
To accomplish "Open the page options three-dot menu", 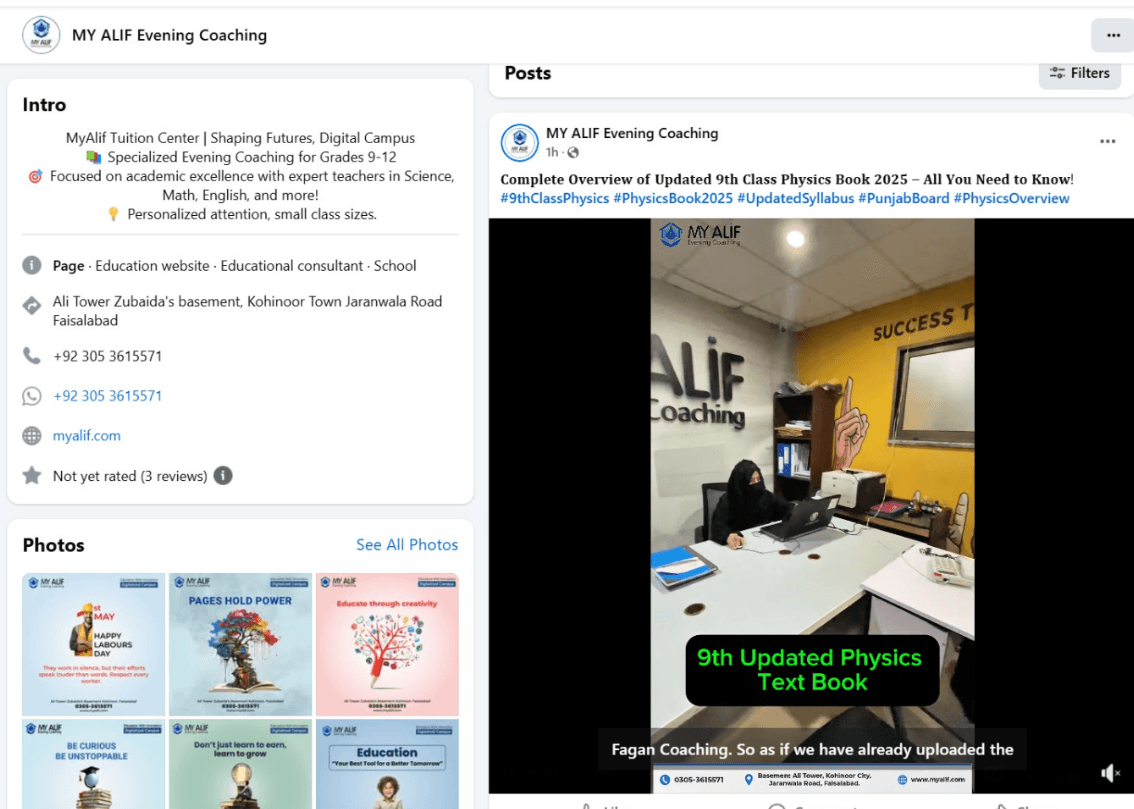I will point(1113,35).
